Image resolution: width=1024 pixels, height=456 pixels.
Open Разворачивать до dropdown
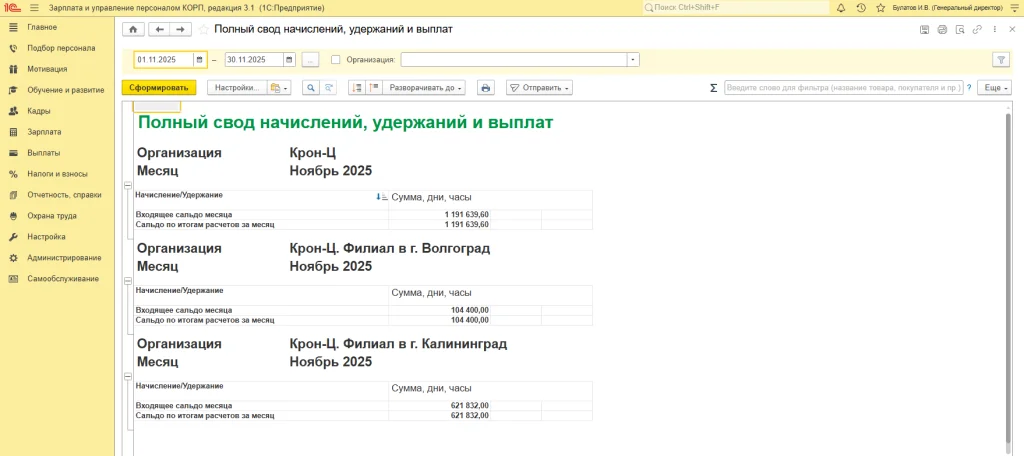click(424, 88)
